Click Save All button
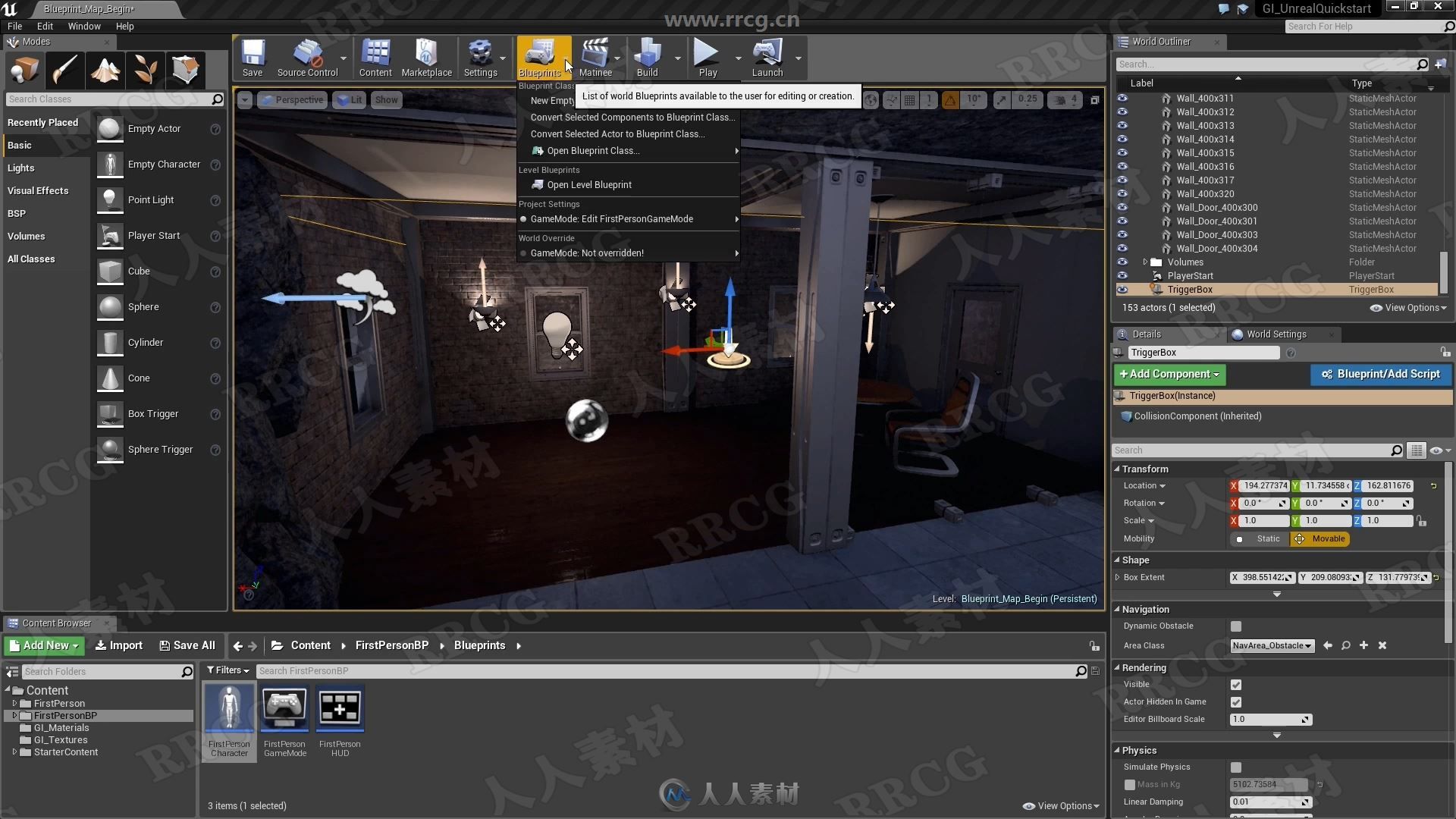The height and width of the screenshot is (819, 1456). (x=187, y=645)
